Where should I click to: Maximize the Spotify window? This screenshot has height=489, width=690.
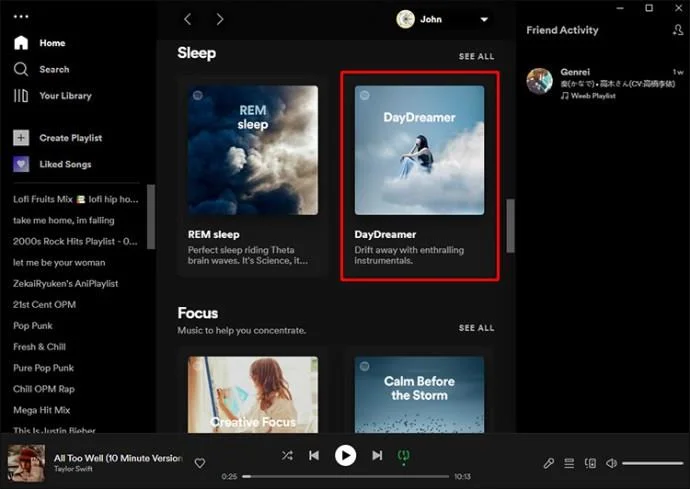click(649, 8)
